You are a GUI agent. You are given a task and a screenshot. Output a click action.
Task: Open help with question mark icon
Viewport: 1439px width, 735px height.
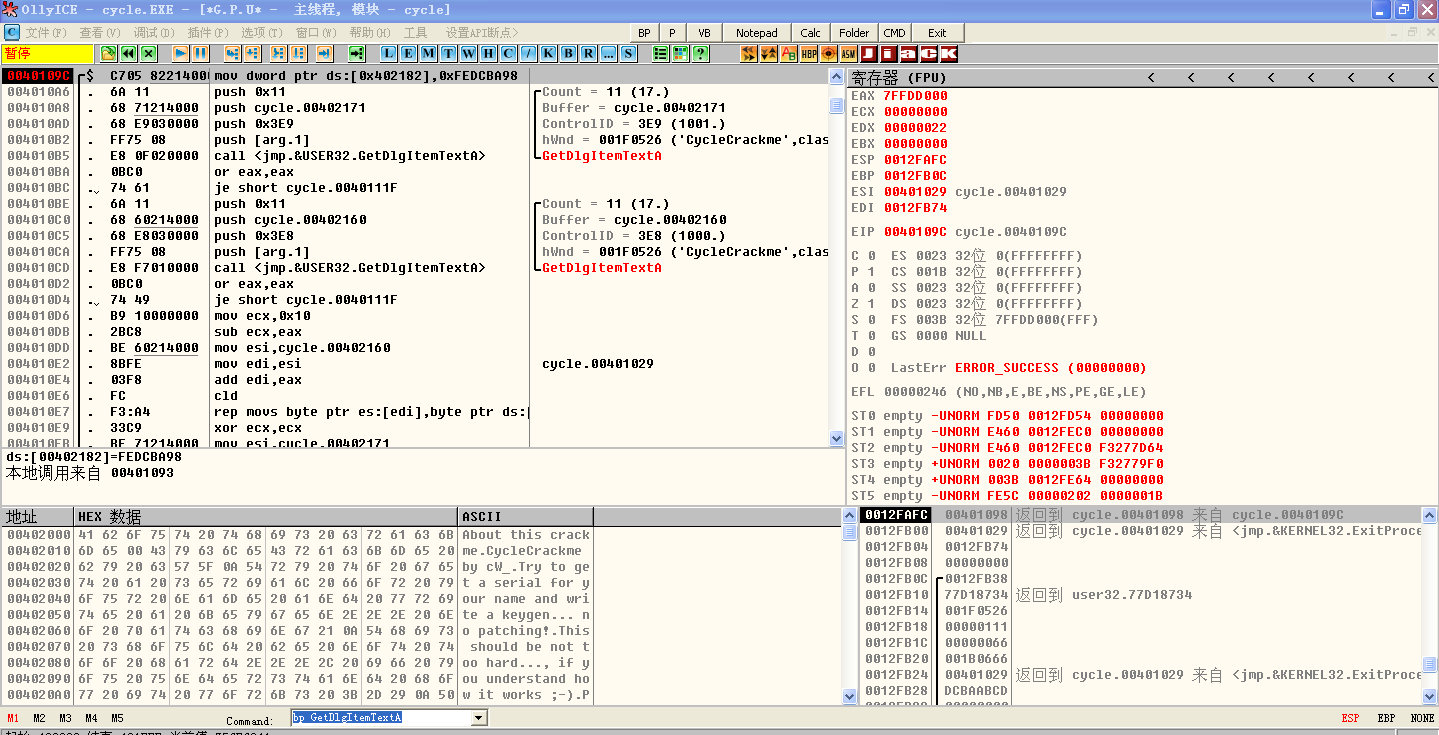pos(701,53)
